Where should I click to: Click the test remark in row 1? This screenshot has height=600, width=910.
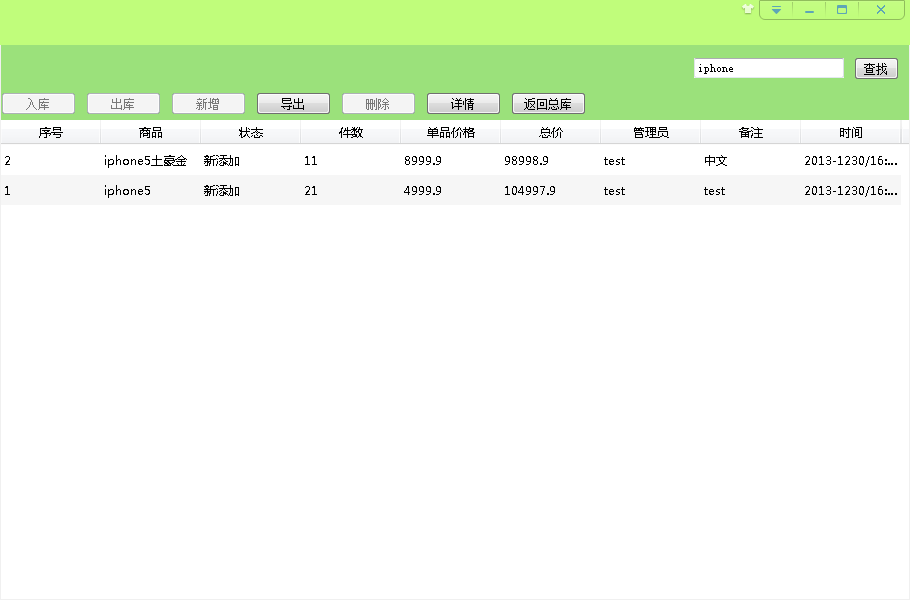(714, 191)
